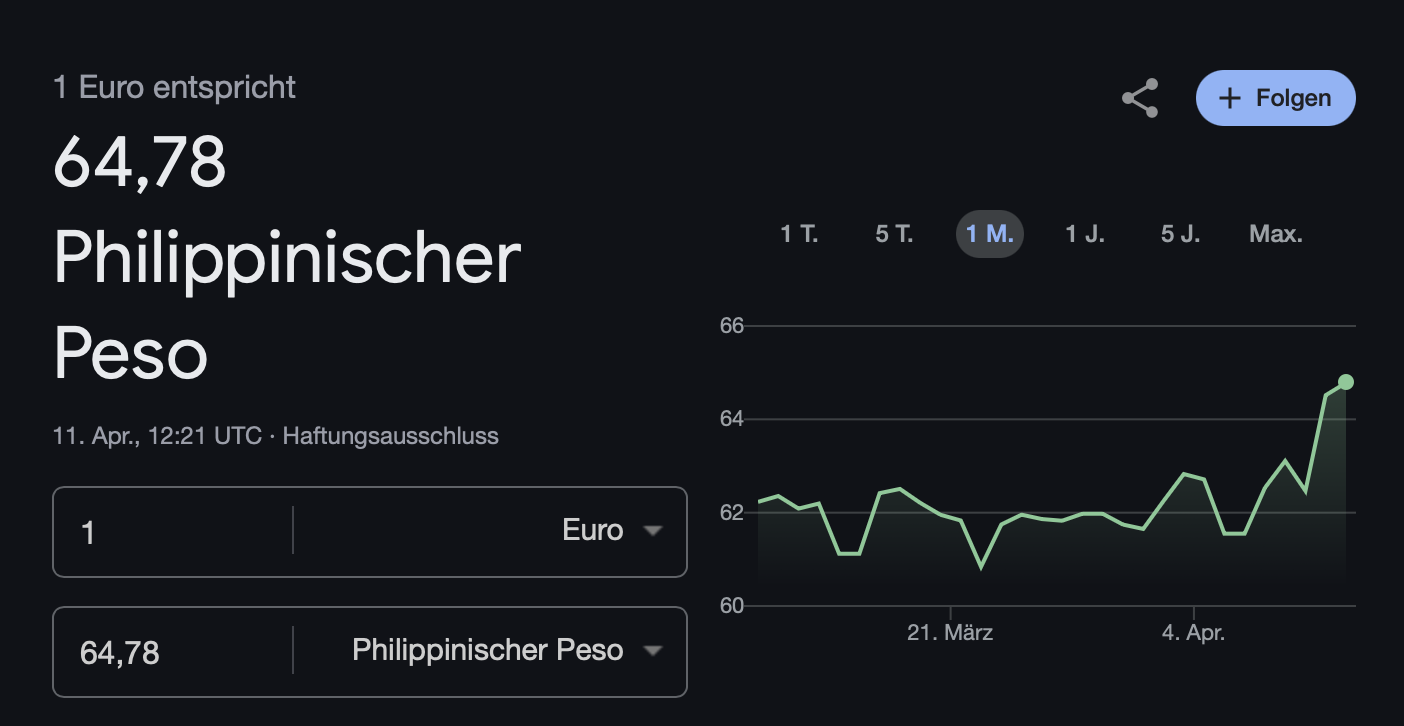Viewport: 1404px width, 726px height.
Task: Open the Haftungsausschluss disclaimer link
Action: pyautogui.click(x=390, y=436)
